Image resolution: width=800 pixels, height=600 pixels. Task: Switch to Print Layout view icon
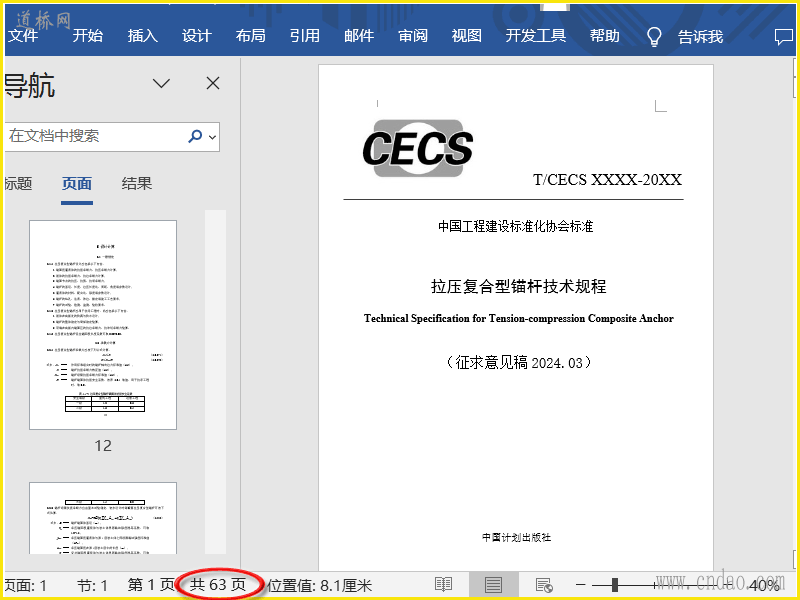(x=493, y=585)
